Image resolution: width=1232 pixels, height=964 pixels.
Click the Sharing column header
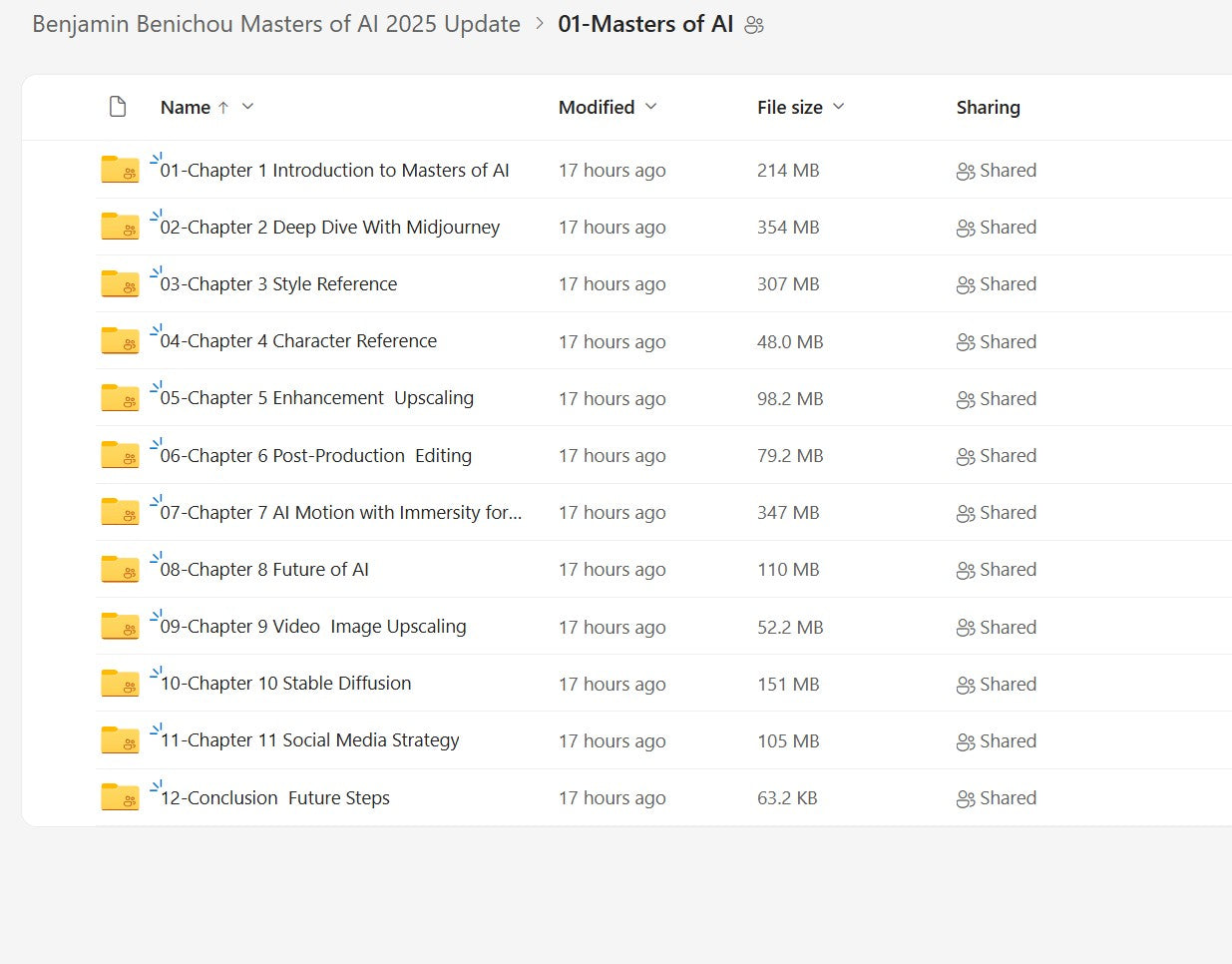[x=988, y=107]
